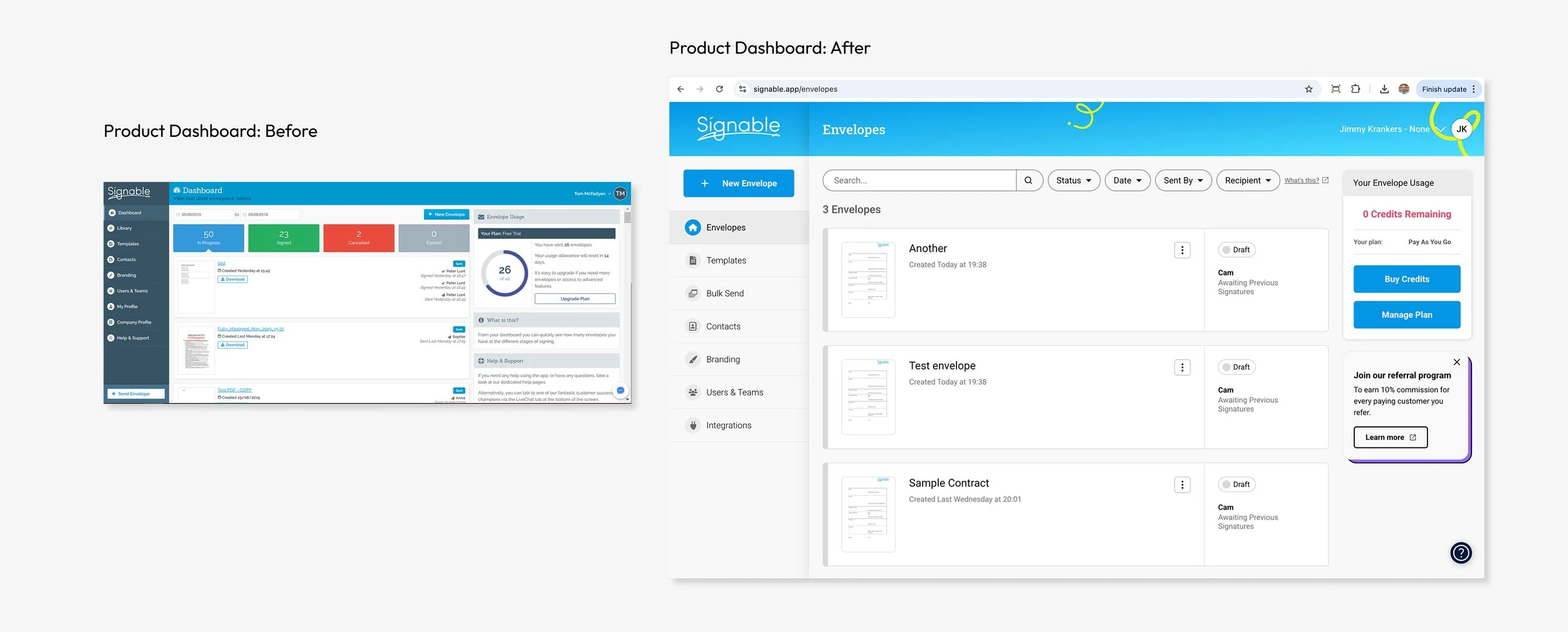Screen dimensions: 1568x632
Task: Select the In Progress tile showing 50
Action: (208, 238)
